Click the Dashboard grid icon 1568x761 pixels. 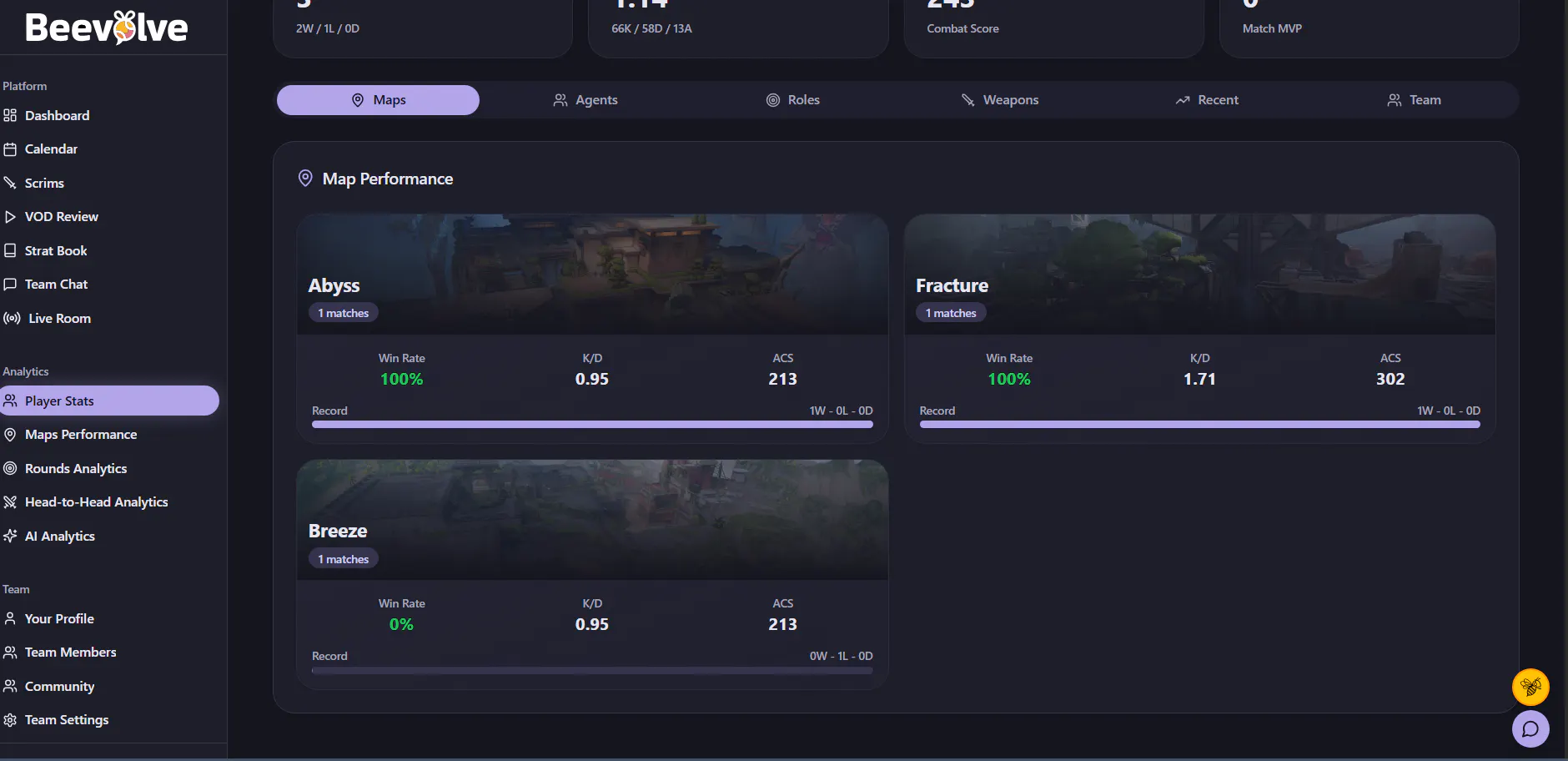(x=10, y=115)
